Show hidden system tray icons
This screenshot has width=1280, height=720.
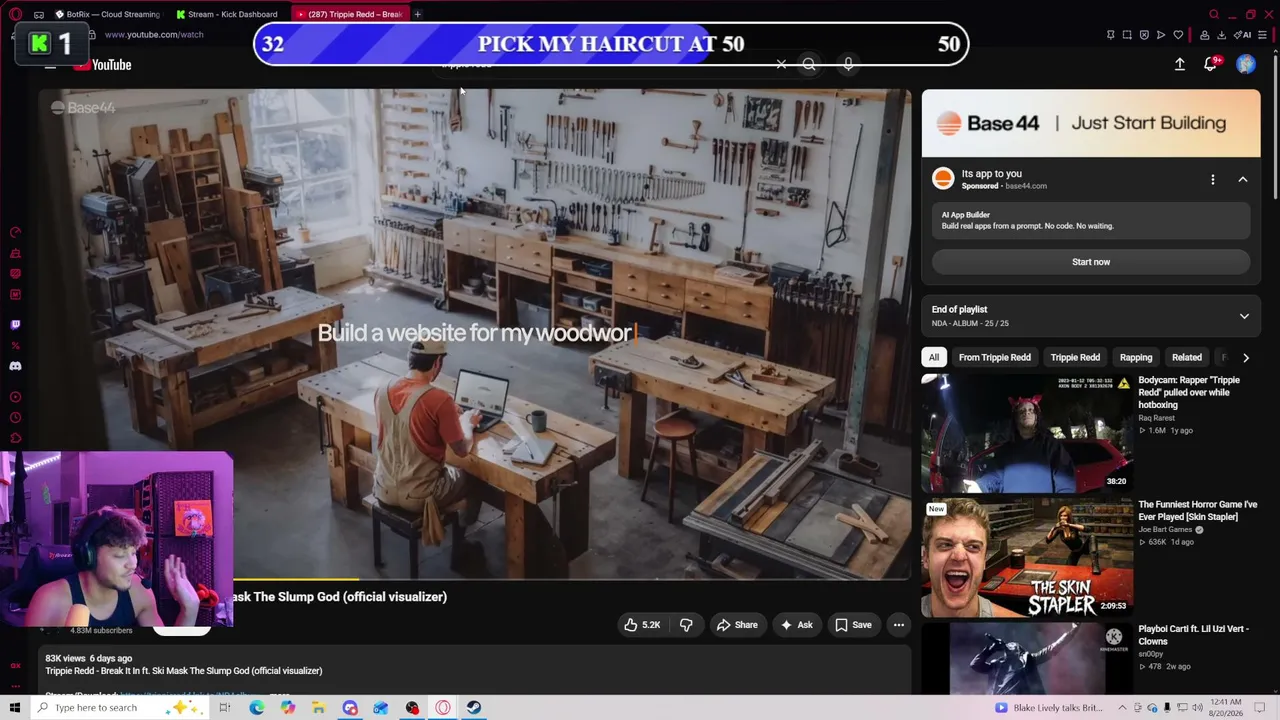tap(1121, 708)
